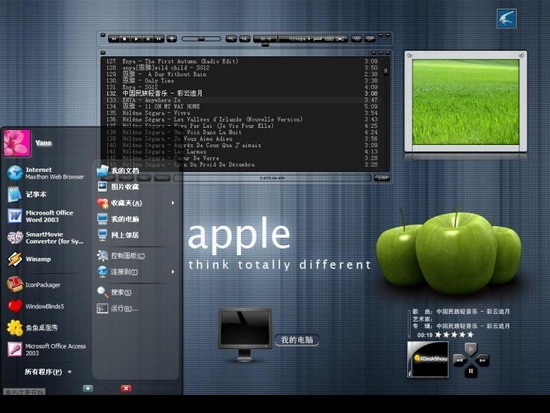
Task: Click the red shutdown X button
Action: [126, 388]
